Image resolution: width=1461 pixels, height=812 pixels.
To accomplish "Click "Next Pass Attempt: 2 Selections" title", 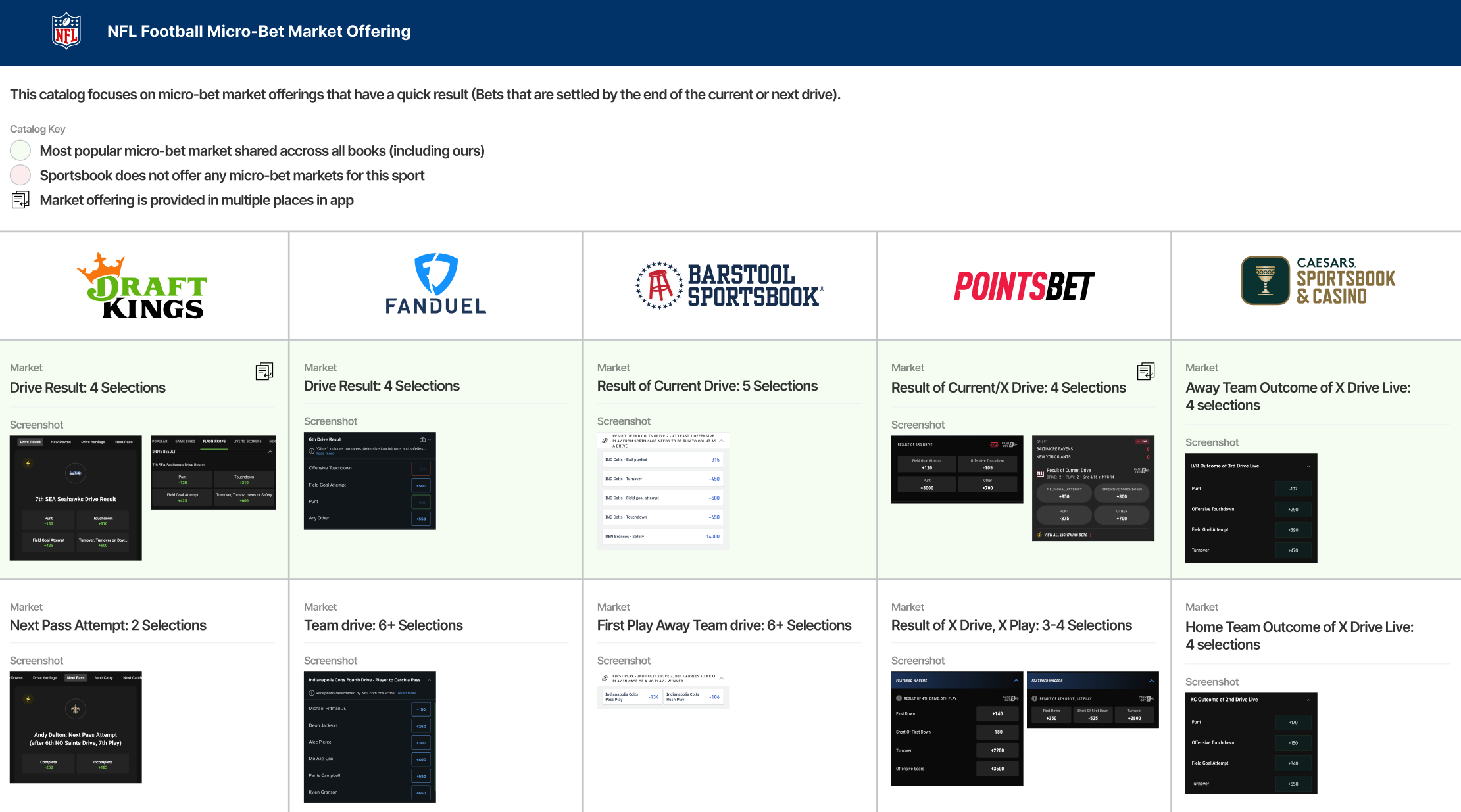I will coord(108,625).
